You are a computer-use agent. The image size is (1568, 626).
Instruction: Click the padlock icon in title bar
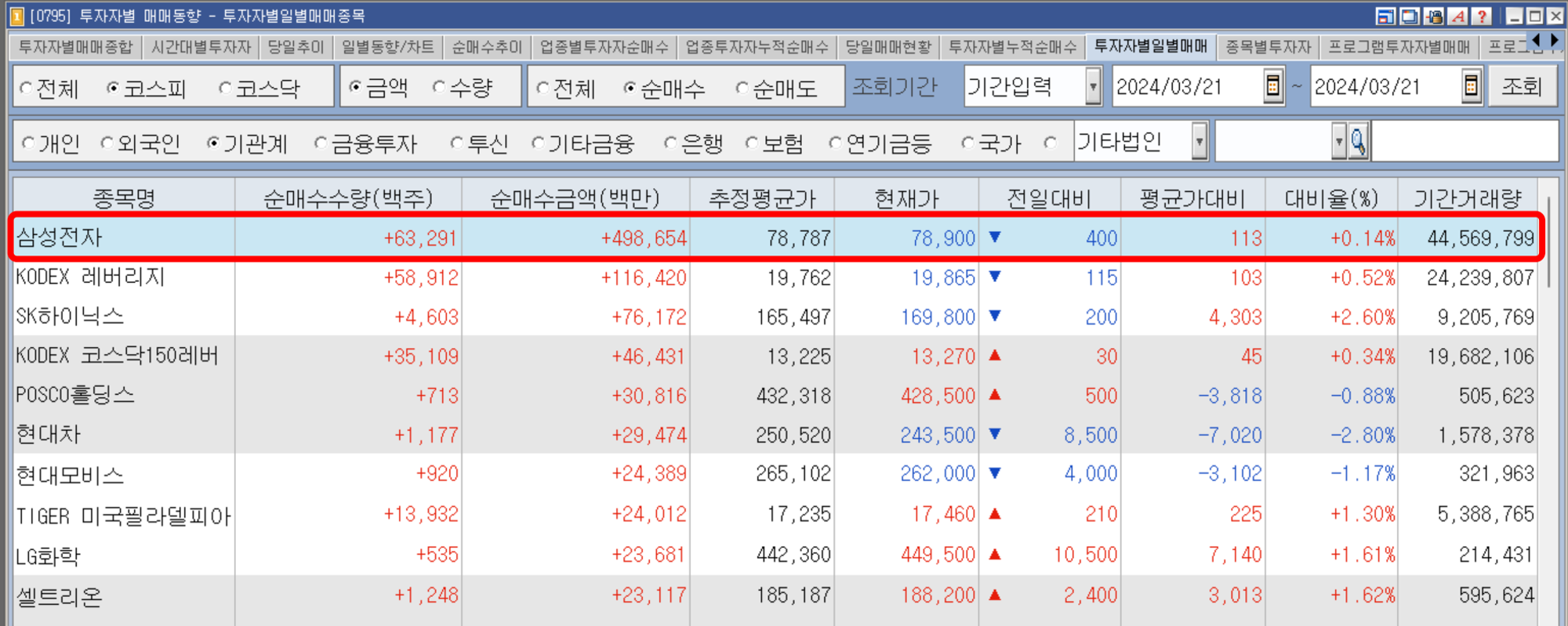click(x=1434, y=16)
